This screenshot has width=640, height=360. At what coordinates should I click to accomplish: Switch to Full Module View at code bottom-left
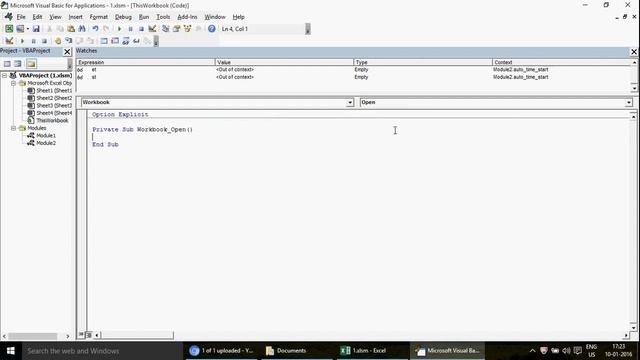88,335
